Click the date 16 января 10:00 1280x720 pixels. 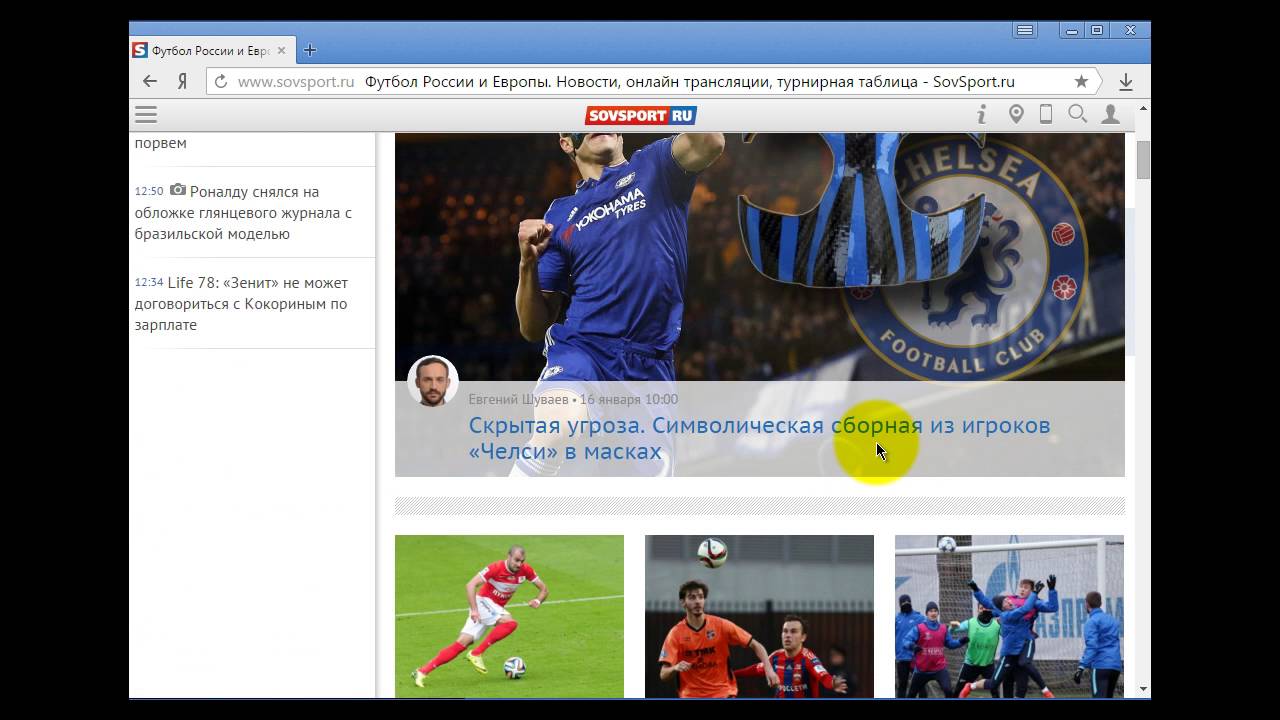629,399
